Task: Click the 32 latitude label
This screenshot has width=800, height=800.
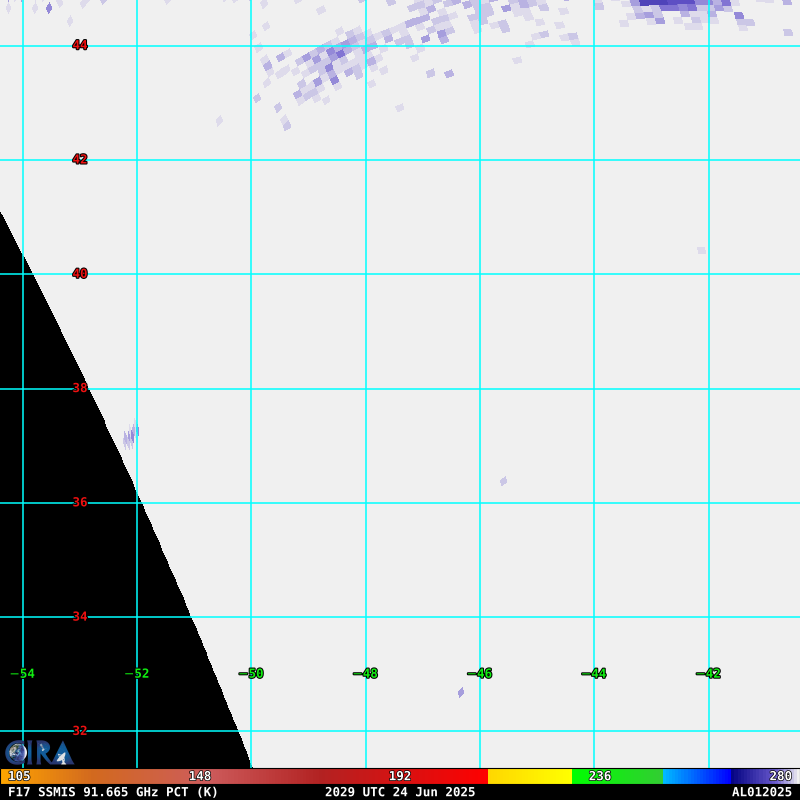Action: 79,731
